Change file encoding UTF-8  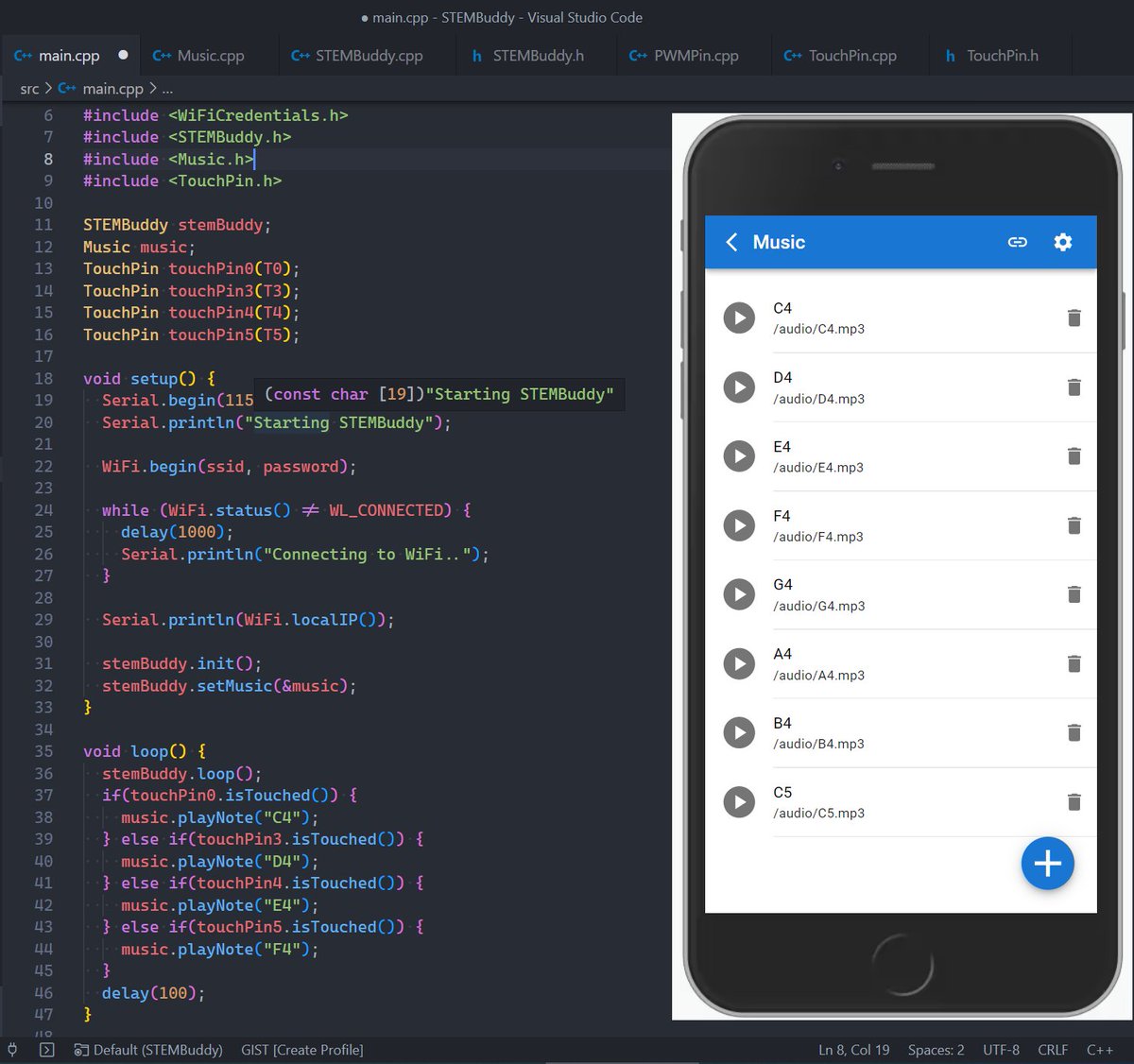[1001, 1050]
